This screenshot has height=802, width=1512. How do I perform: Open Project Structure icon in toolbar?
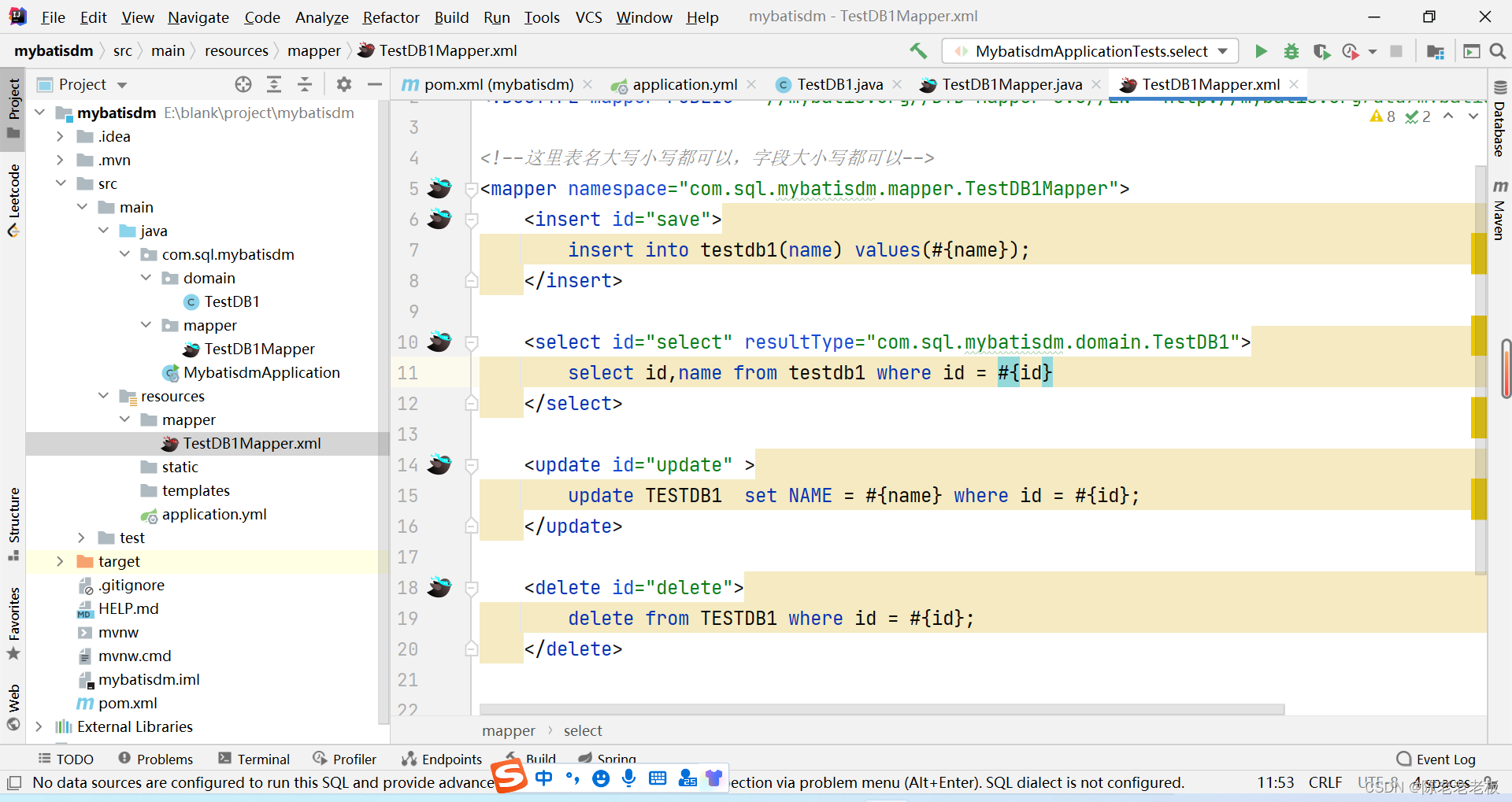point(1436,51)
